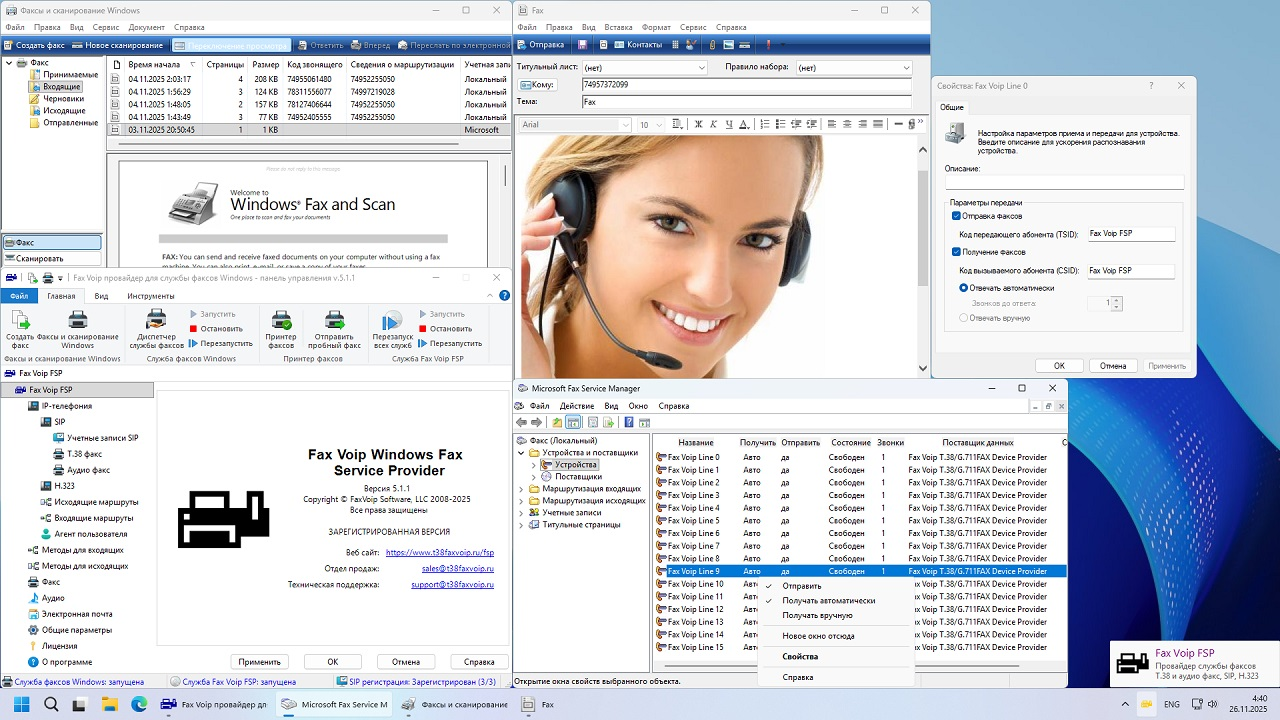Choose Свойства in the context menu
The image size is (1280, 720).
click(800, 657)
